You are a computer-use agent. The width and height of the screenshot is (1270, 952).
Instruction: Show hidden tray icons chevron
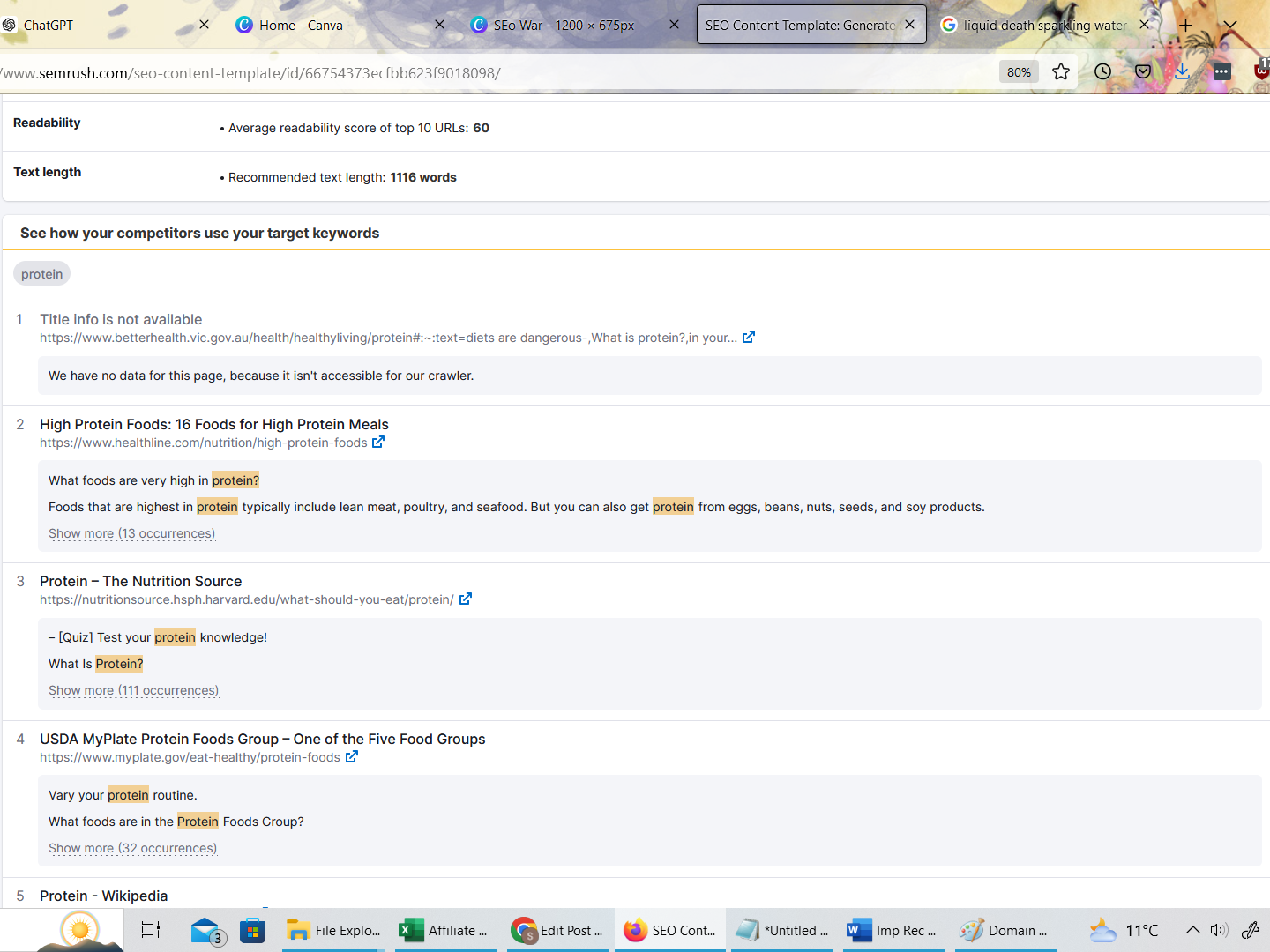click(1192, 930)
